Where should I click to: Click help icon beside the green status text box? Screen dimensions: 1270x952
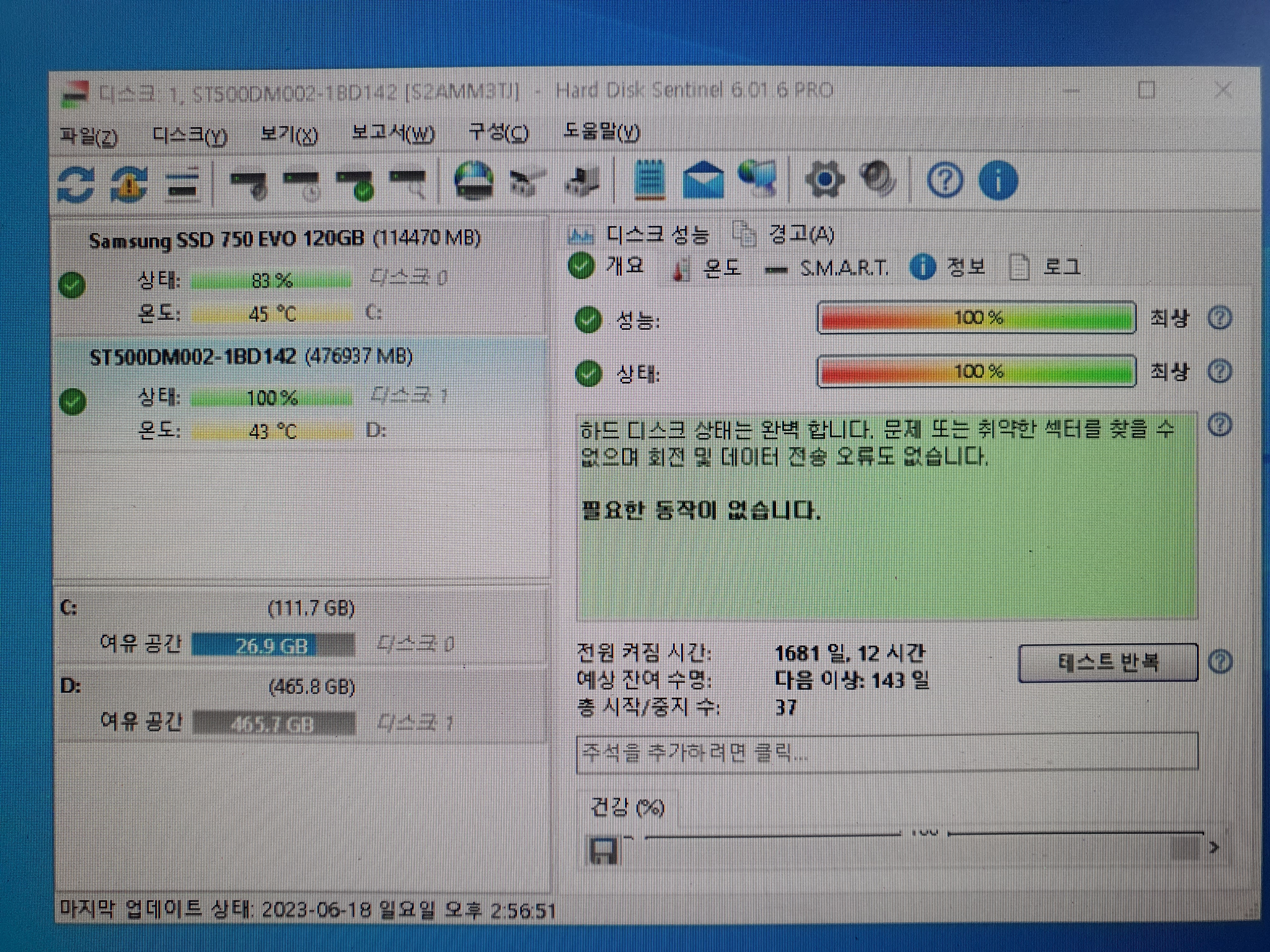(x=1220, y=425)
